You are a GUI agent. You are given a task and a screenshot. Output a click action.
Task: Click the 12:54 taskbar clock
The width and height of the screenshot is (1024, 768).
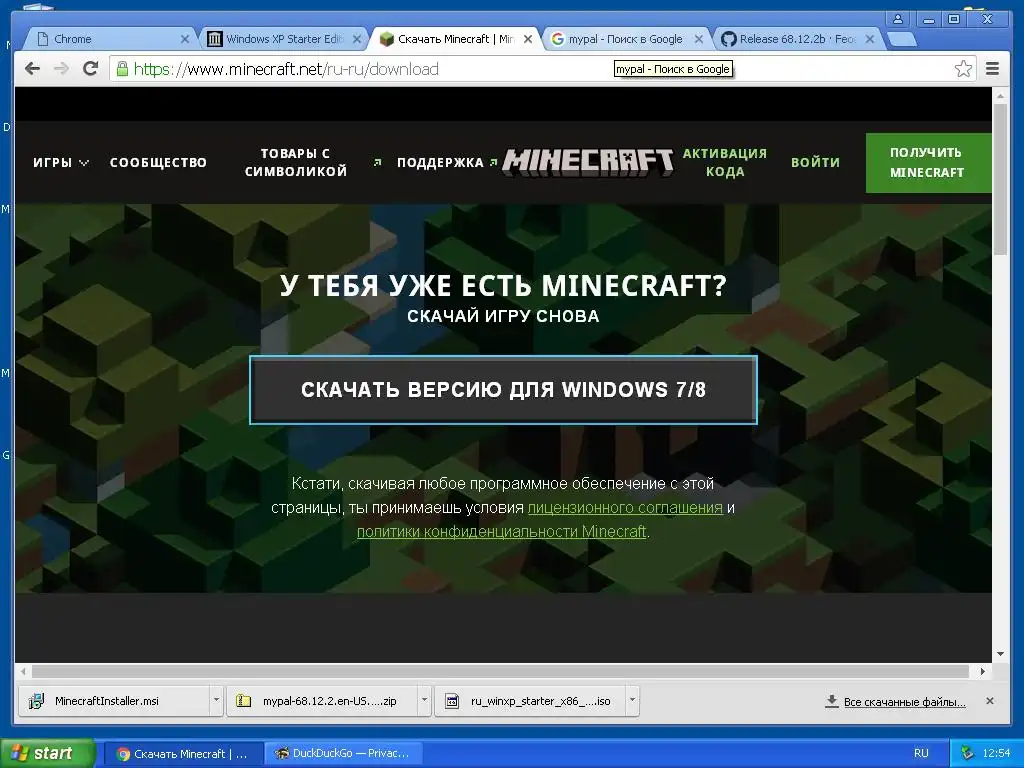(x=996, y=754)
